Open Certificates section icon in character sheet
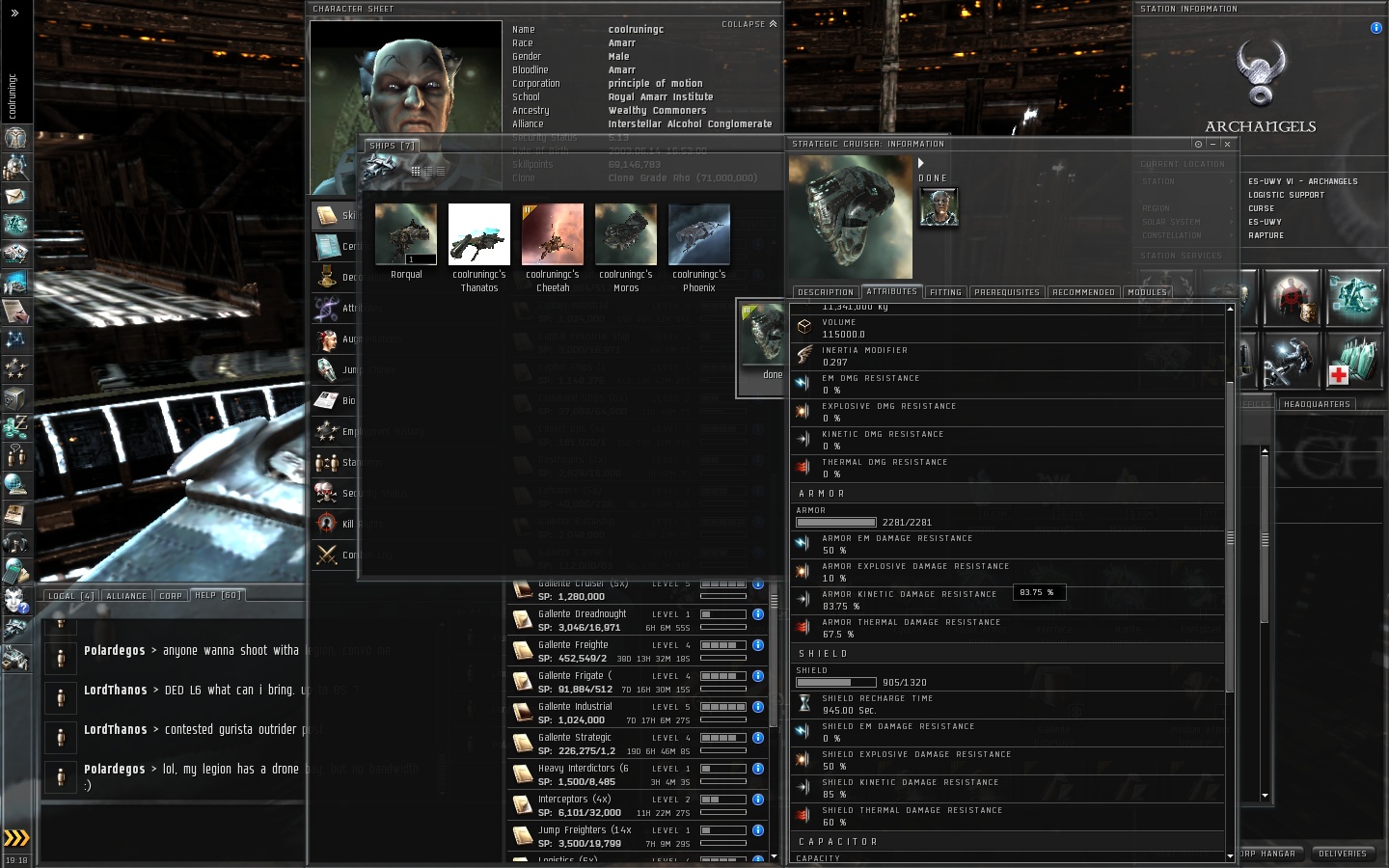Image resolution: width=1389 pixels, height=868 pixels. coord(326,246)
